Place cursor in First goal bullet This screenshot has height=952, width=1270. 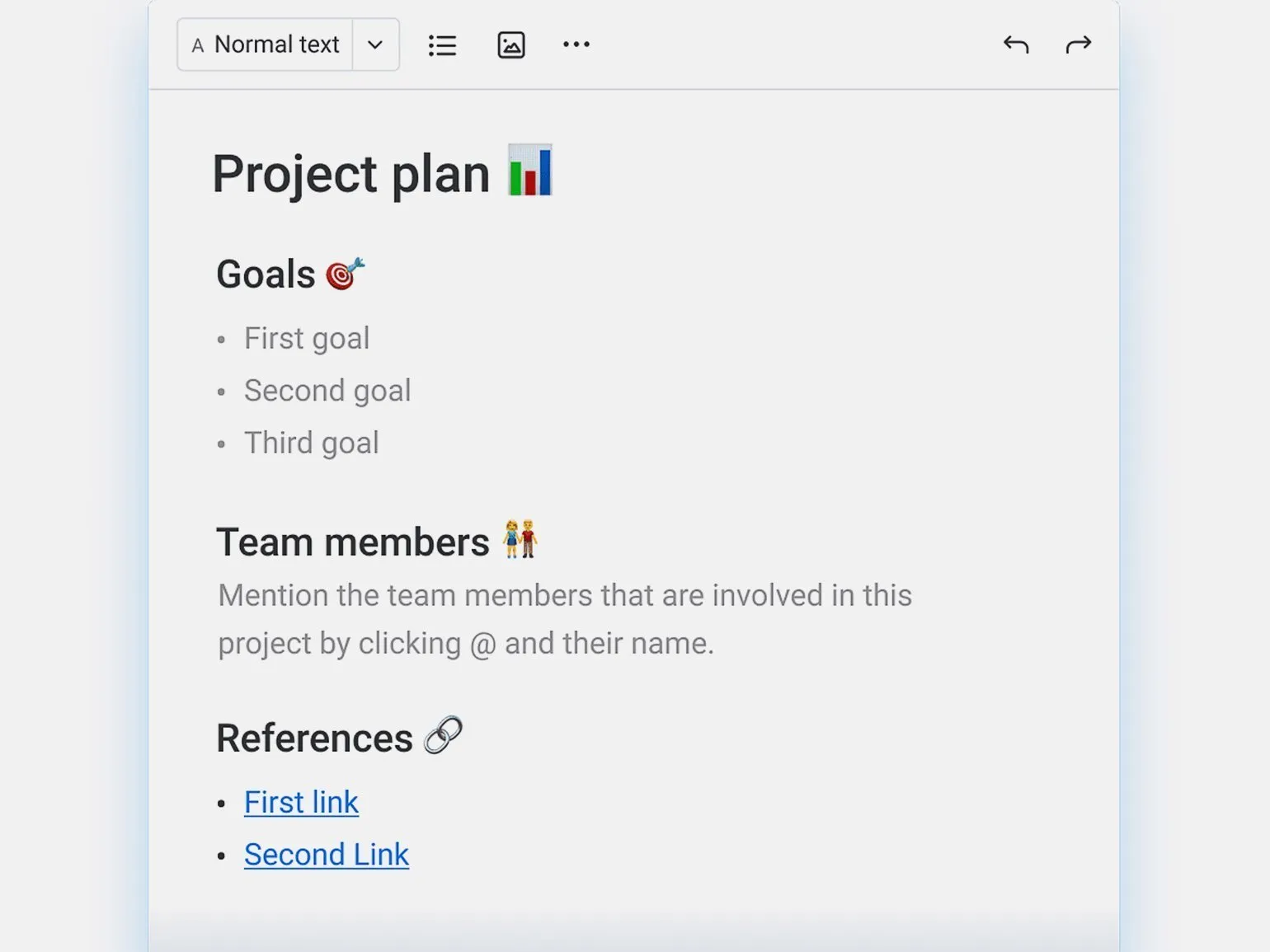click(307, 339)
